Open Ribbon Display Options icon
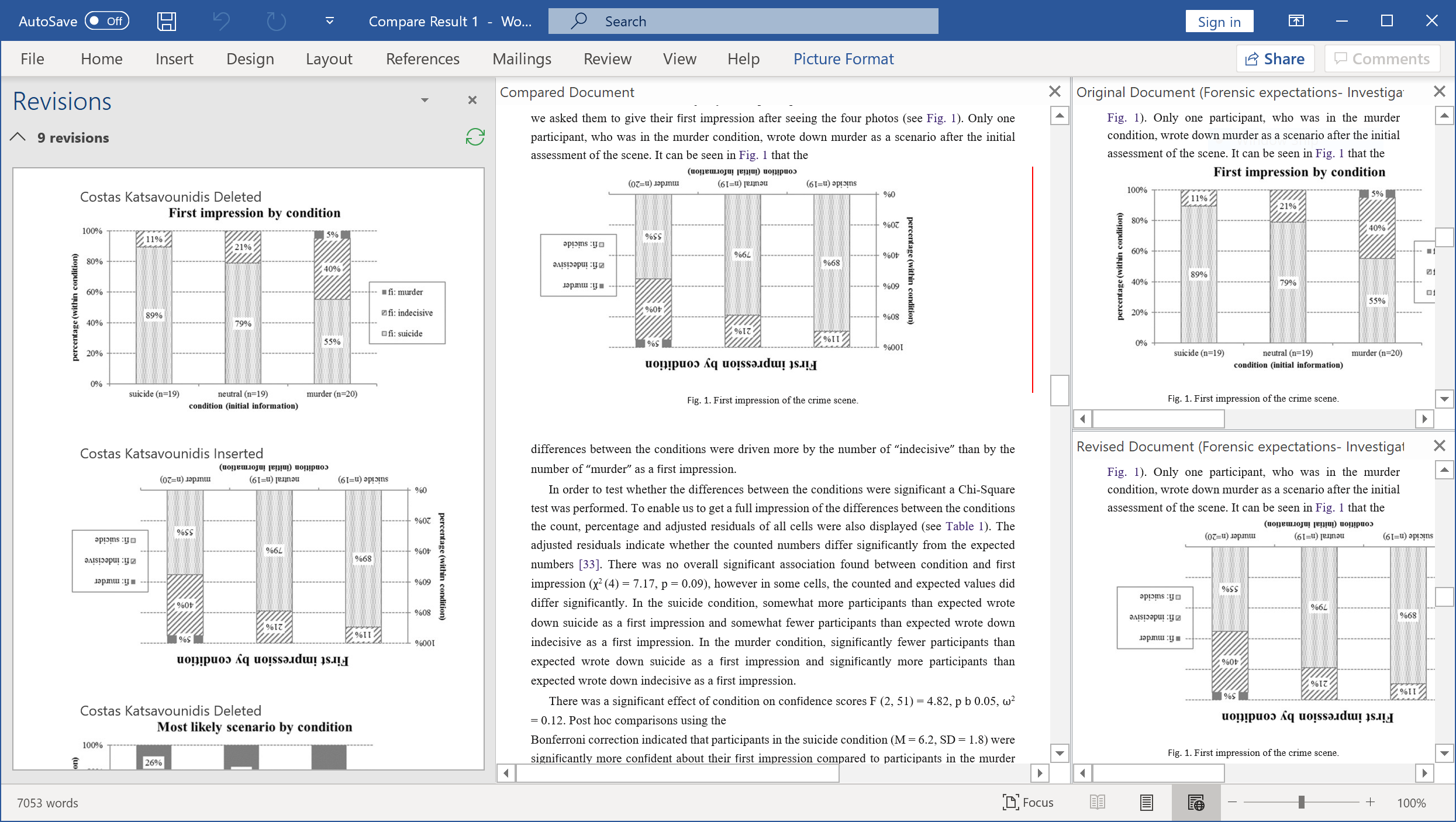This screenshot has height=822, width=1456. point(1296,22)
